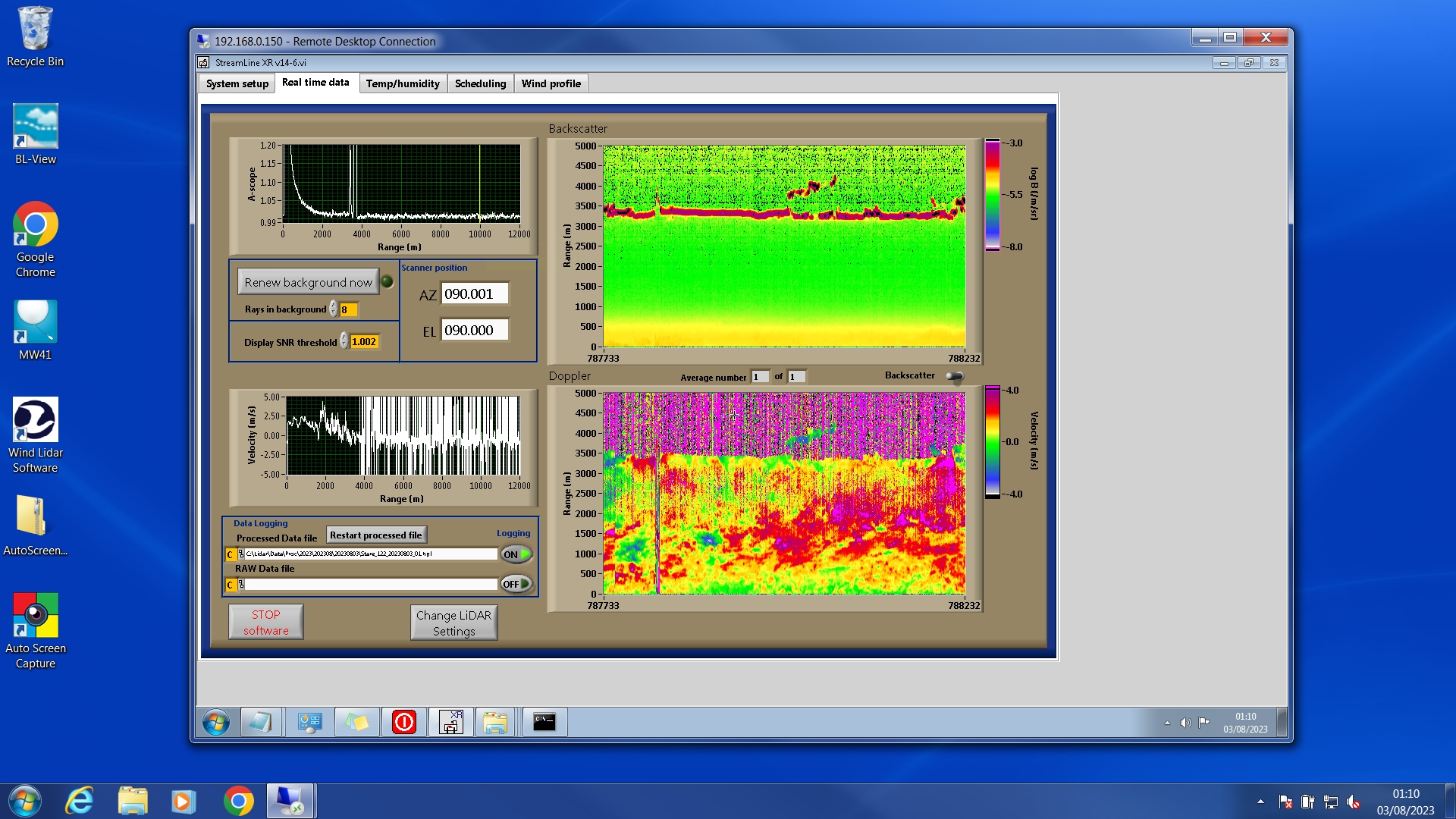Toggle RAW data logging OFF switch
This screenshot has width=1456, height=819.
[516, 584]
